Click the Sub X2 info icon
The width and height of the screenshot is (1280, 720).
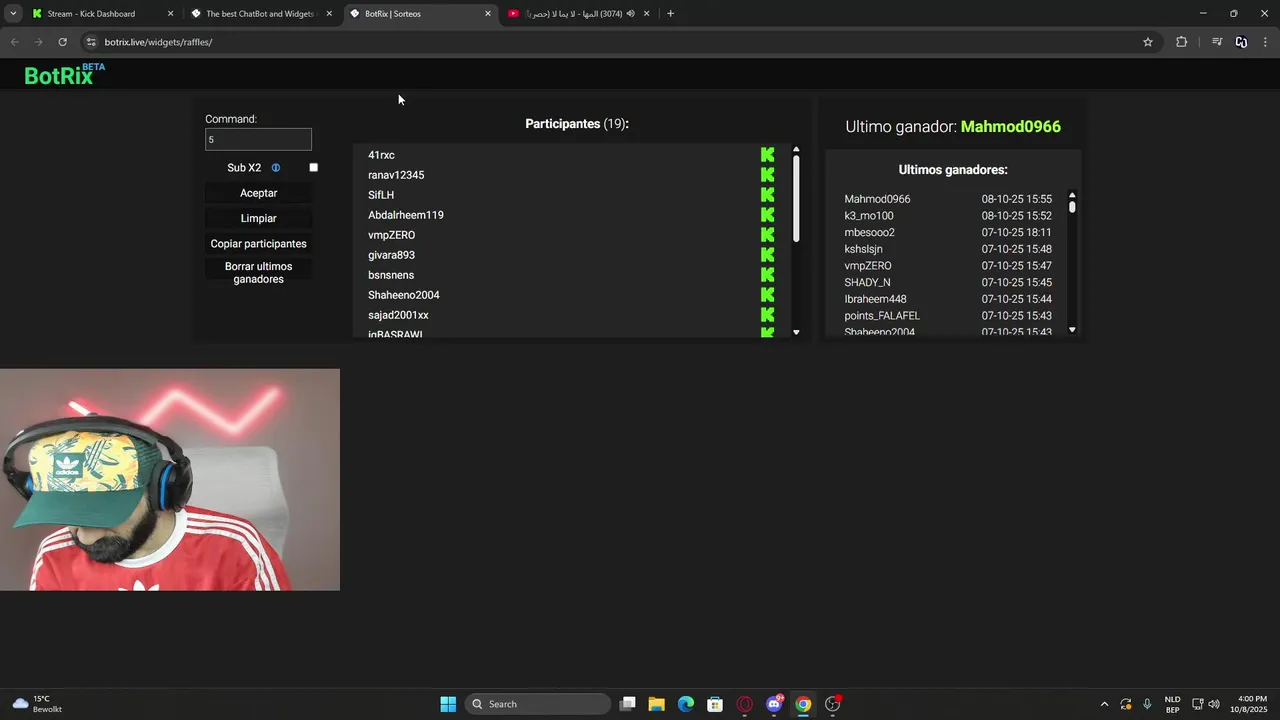(x=276, y=168)
